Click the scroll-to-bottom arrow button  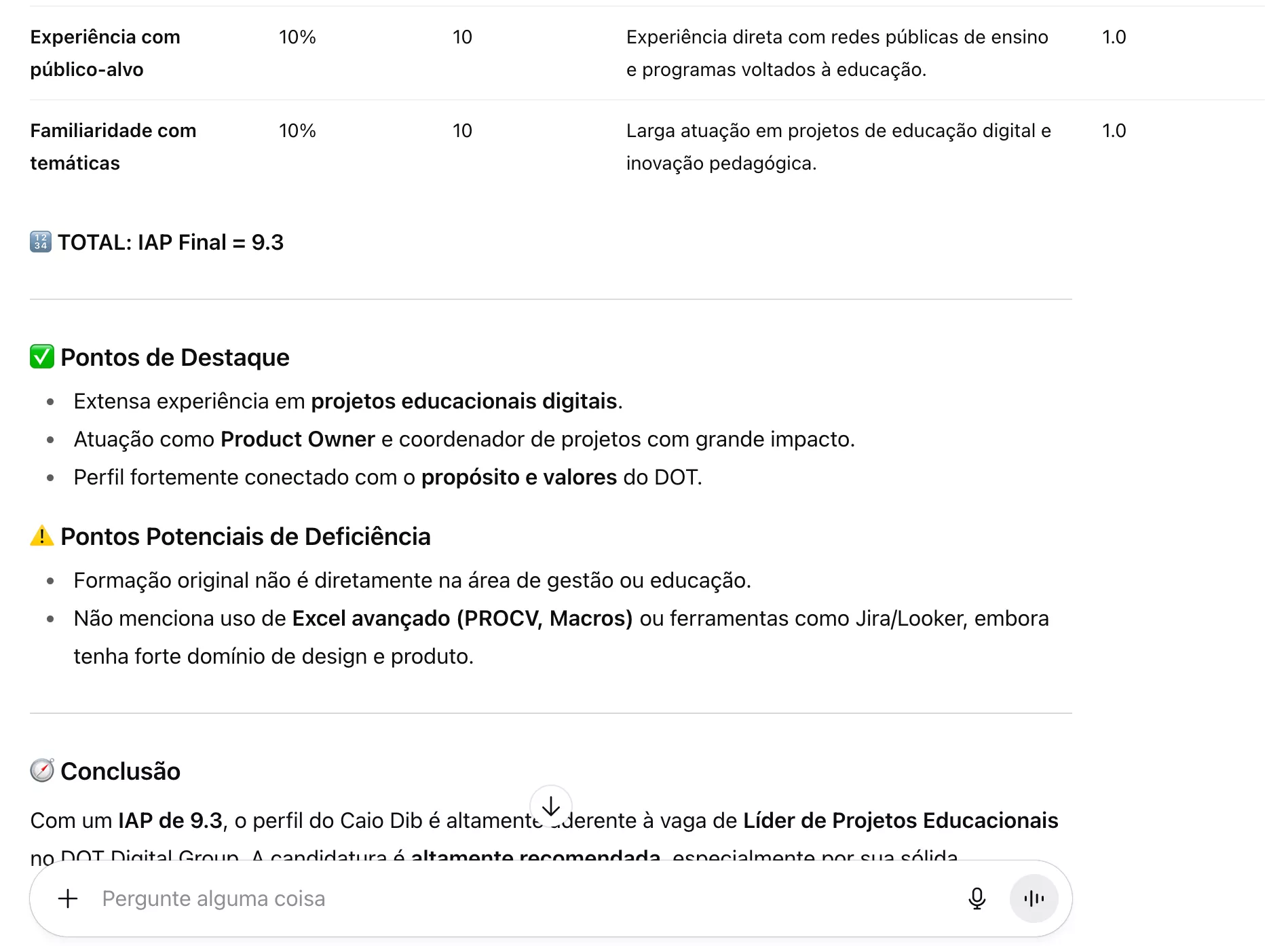click(x=550, y=806)
